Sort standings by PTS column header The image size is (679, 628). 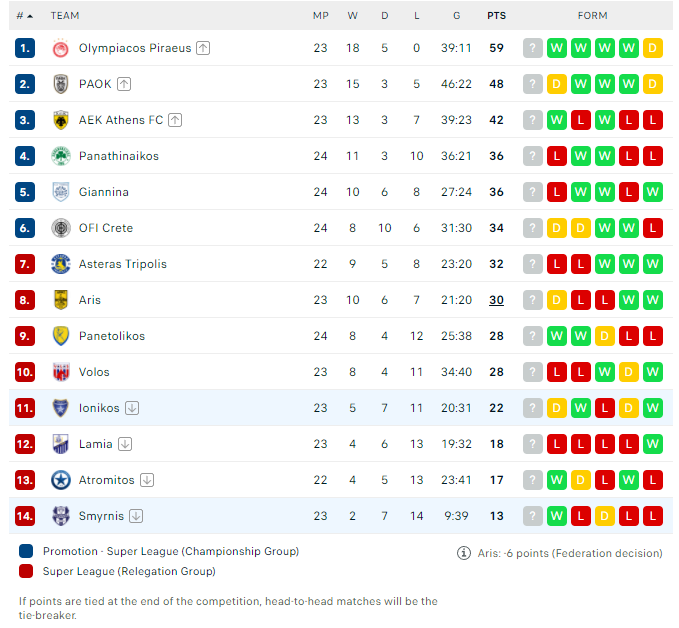496,16
